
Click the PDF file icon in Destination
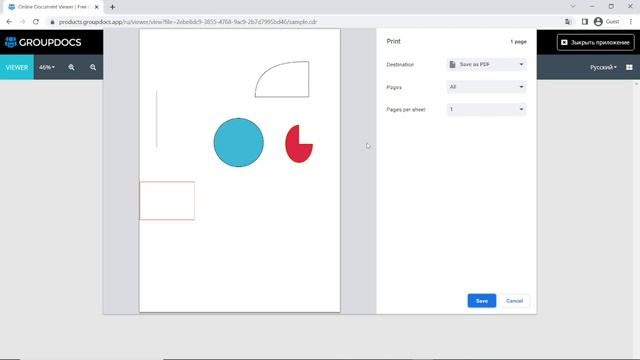coord(452,64)
